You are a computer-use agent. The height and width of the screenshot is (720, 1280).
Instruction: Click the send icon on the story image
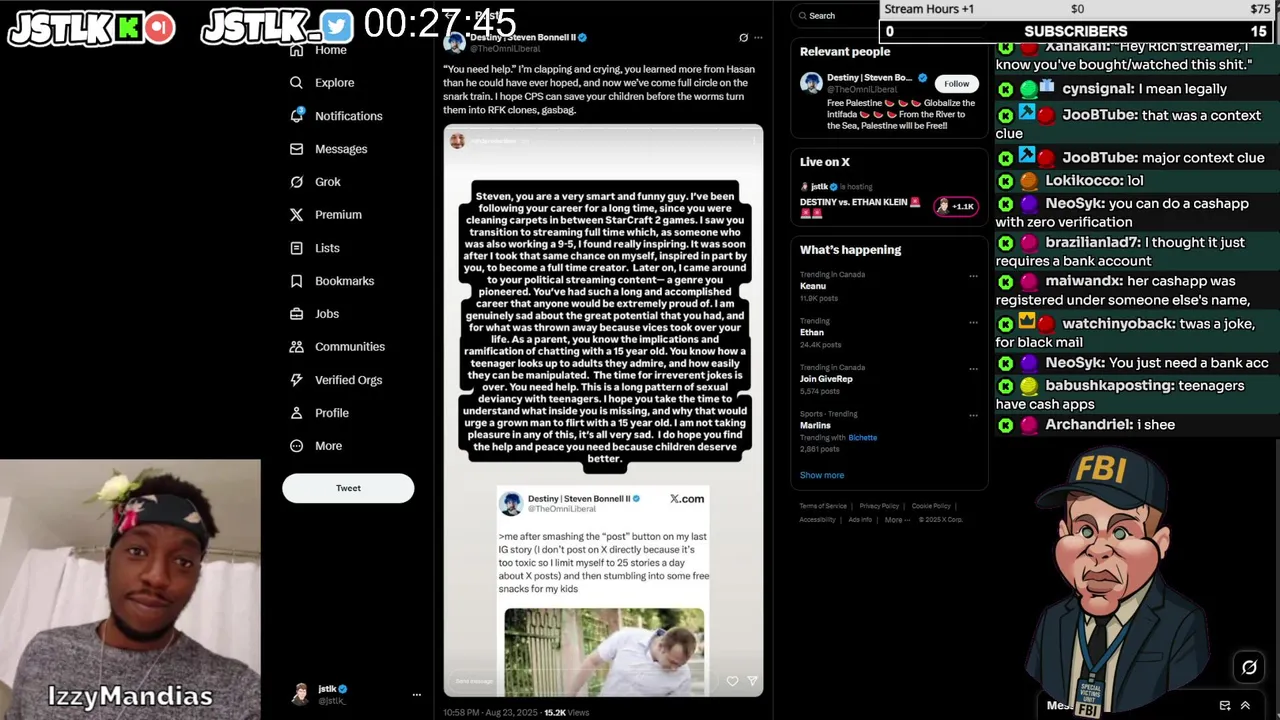point(752,681)
